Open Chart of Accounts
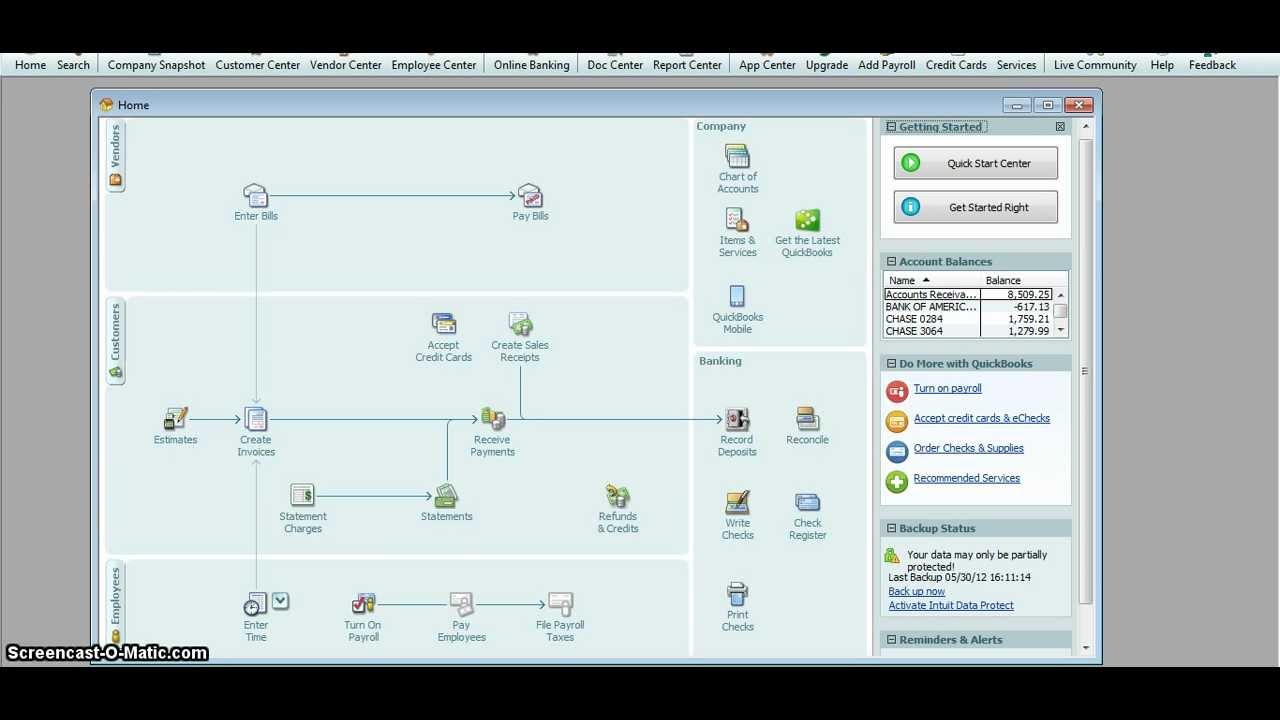The height and width of the screenshot is (720, 1280). tap(738, 156)
